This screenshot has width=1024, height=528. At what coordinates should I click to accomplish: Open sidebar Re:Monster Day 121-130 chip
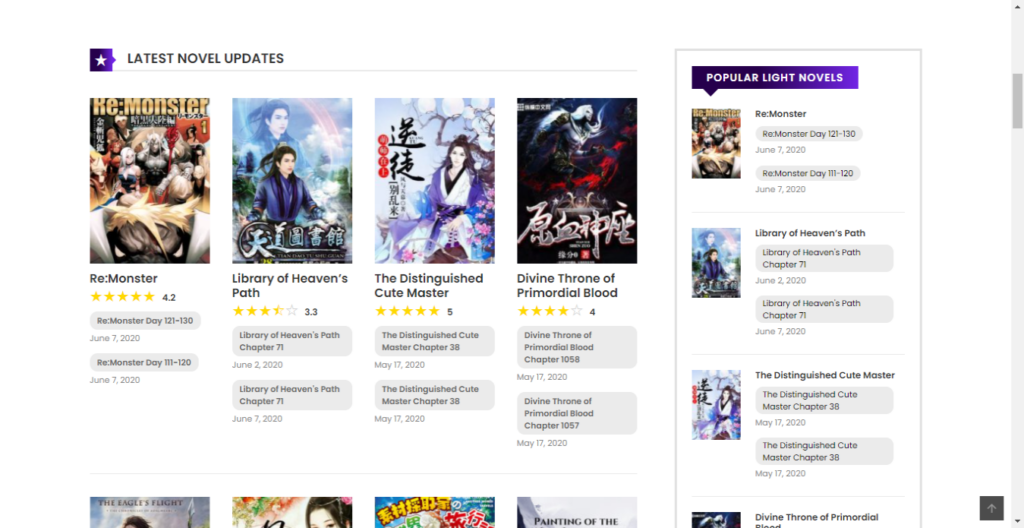point(809,134)
